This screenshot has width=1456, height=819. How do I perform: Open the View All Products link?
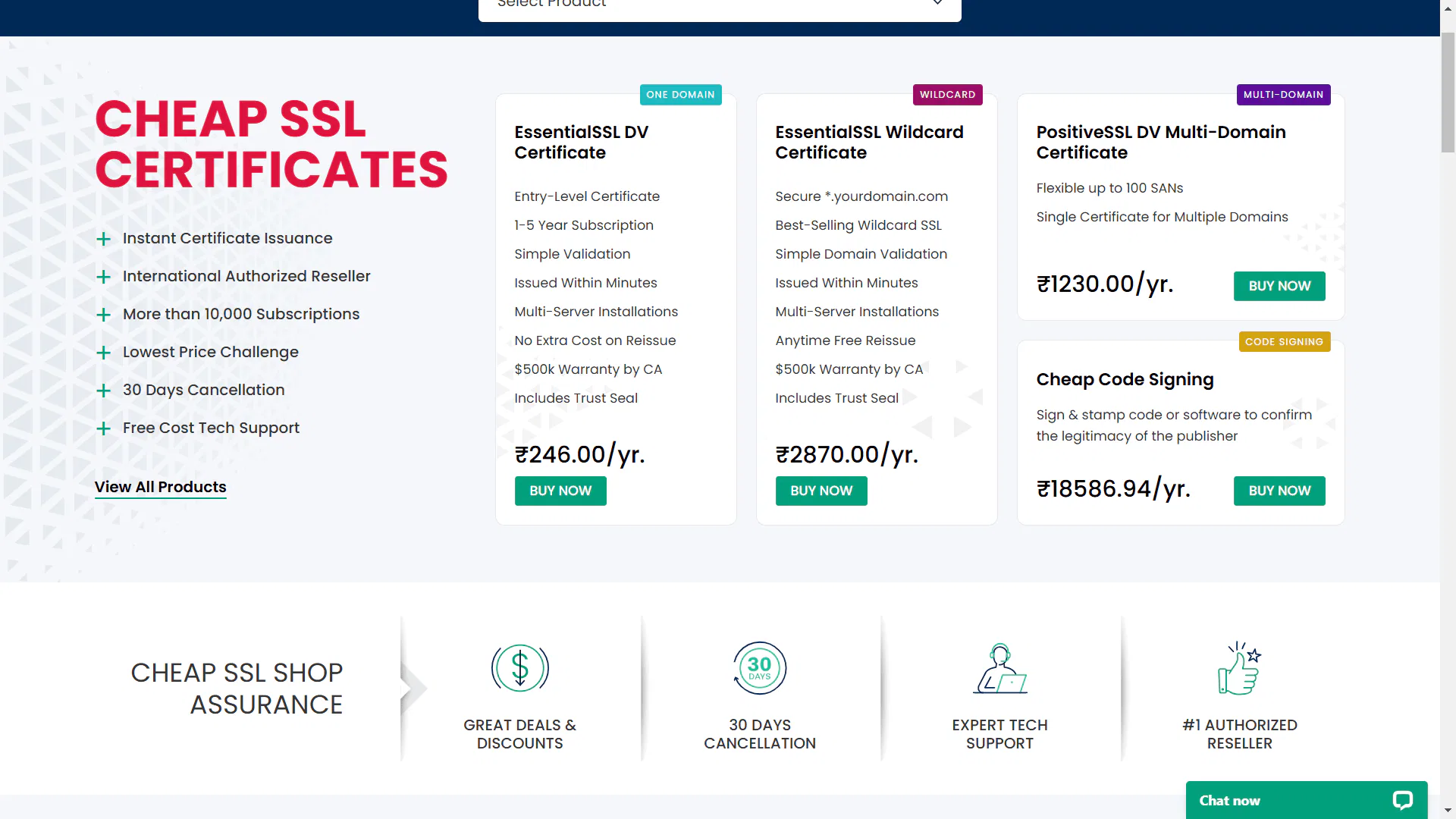[x=160, y=487]
